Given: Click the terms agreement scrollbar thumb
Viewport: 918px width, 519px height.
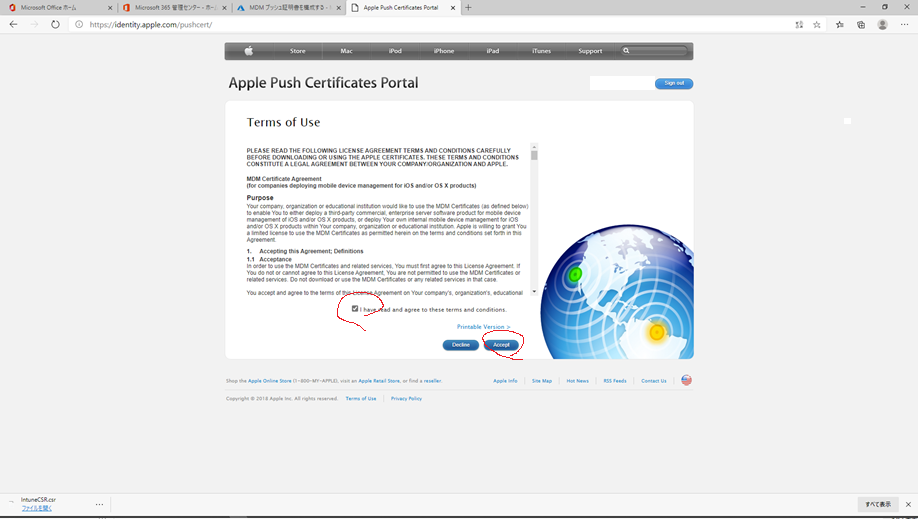Looking at the screenshot, I should click(534, 155).
